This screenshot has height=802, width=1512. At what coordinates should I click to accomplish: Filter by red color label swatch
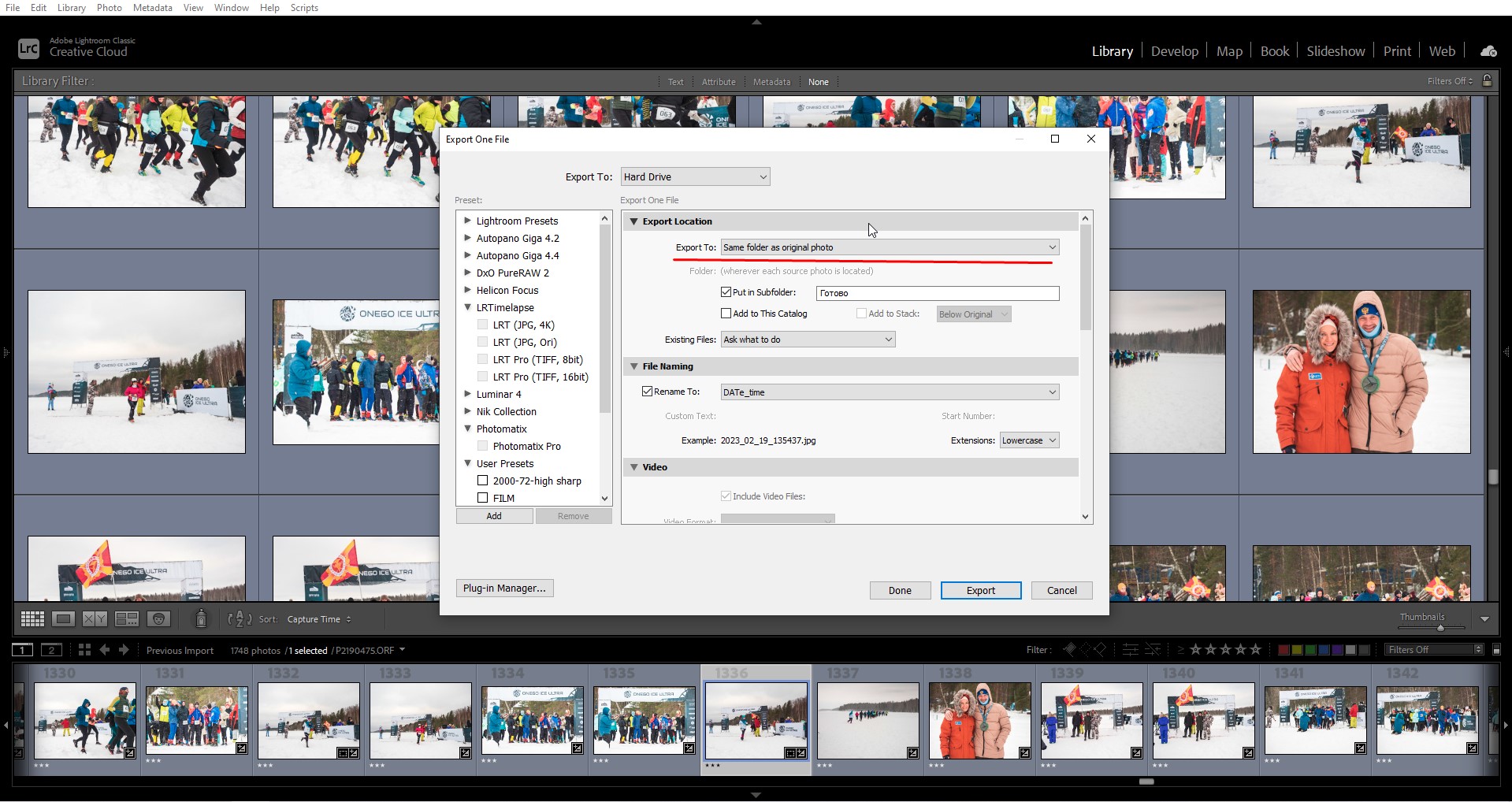1283,650
